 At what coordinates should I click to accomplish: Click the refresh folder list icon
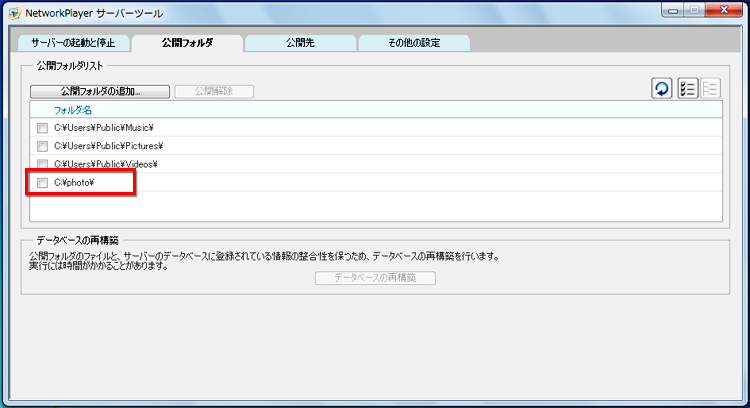[x=662, y=88]
